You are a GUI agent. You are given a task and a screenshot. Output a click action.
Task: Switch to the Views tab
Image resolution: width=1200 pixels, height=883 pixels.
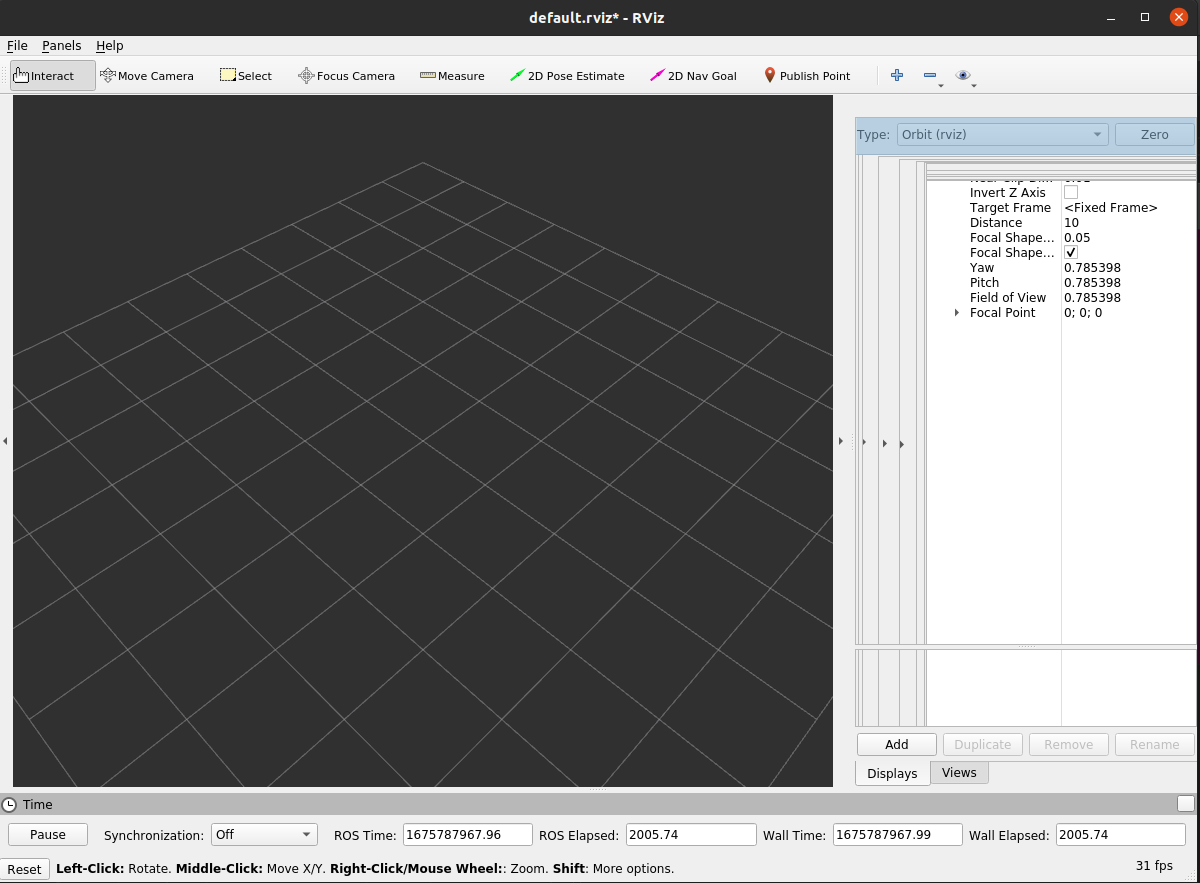(959, 772)
